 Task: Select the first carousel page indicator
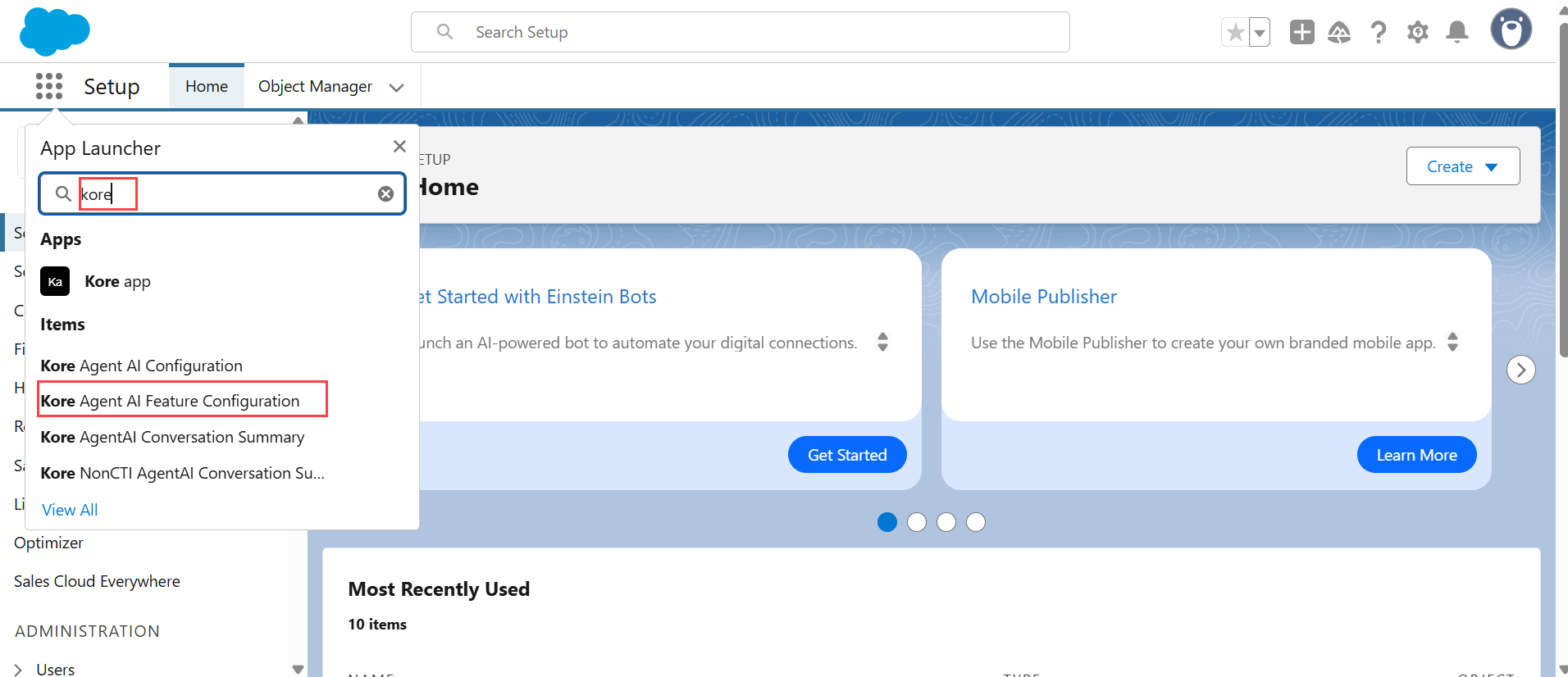(887, 522)
